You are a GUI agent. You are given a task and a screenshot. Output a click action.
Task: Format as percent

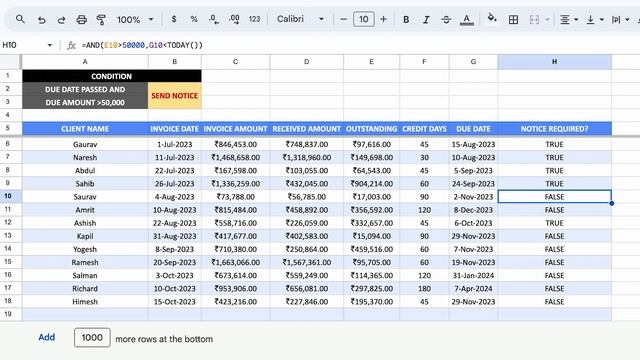194,19
